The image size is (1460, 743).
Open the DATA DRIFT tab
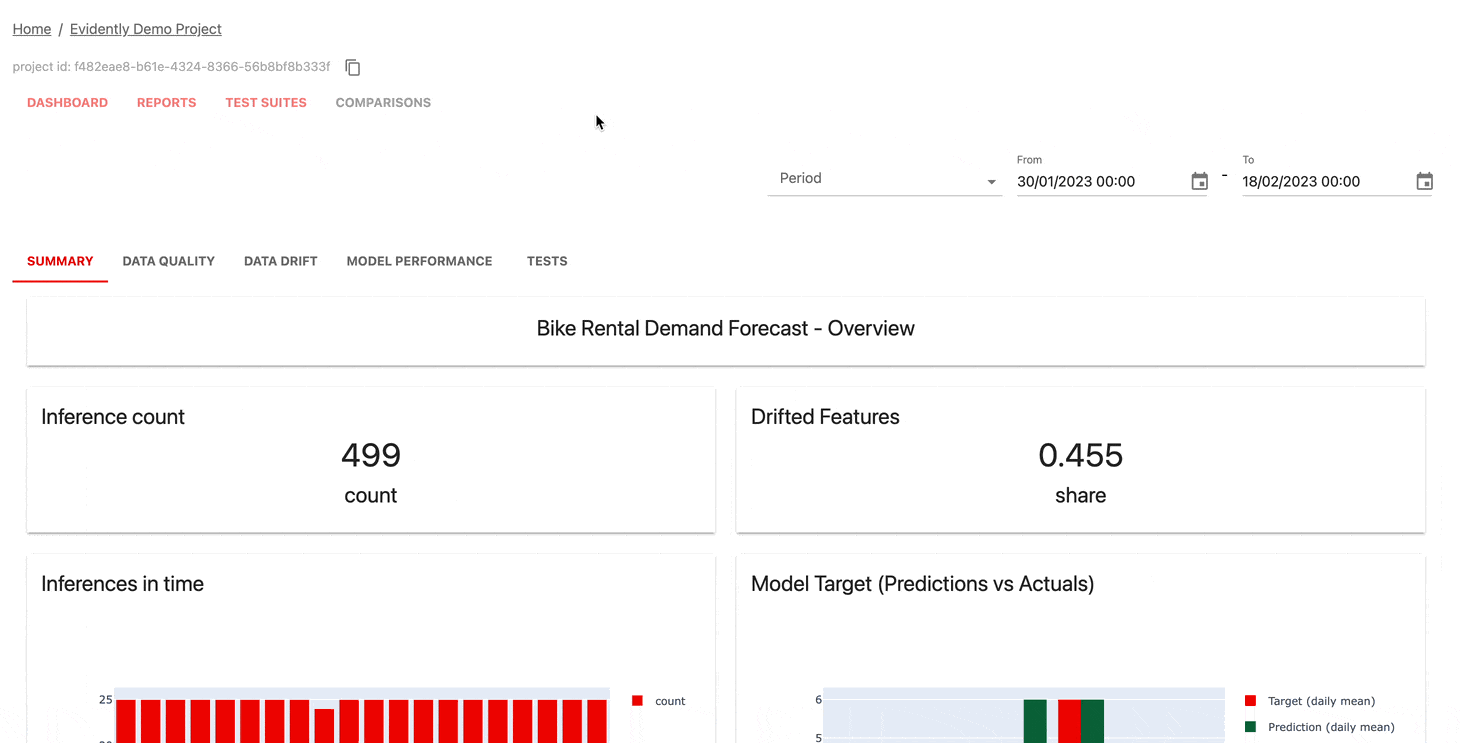click(x=280, y=261)
